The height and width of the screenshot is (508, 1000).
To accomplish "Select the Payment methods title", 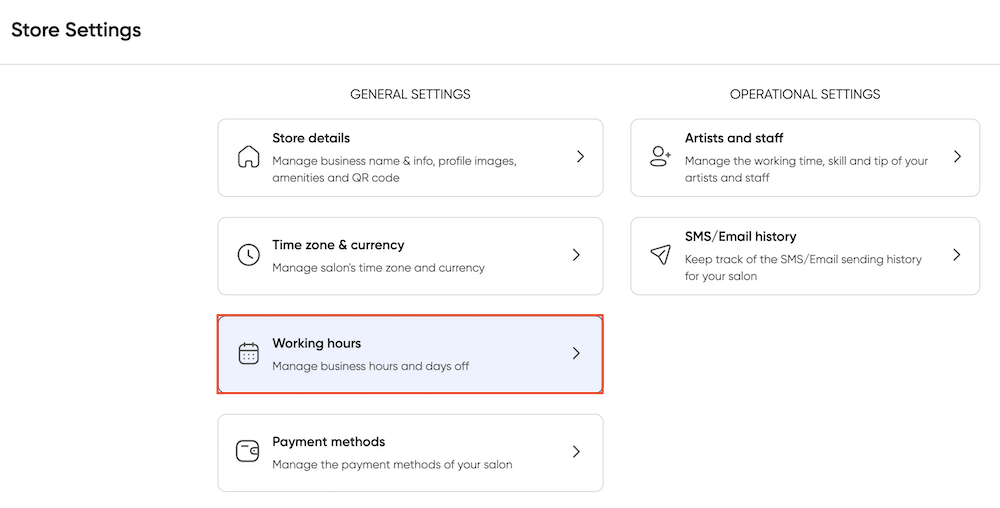I will (328, 442).
